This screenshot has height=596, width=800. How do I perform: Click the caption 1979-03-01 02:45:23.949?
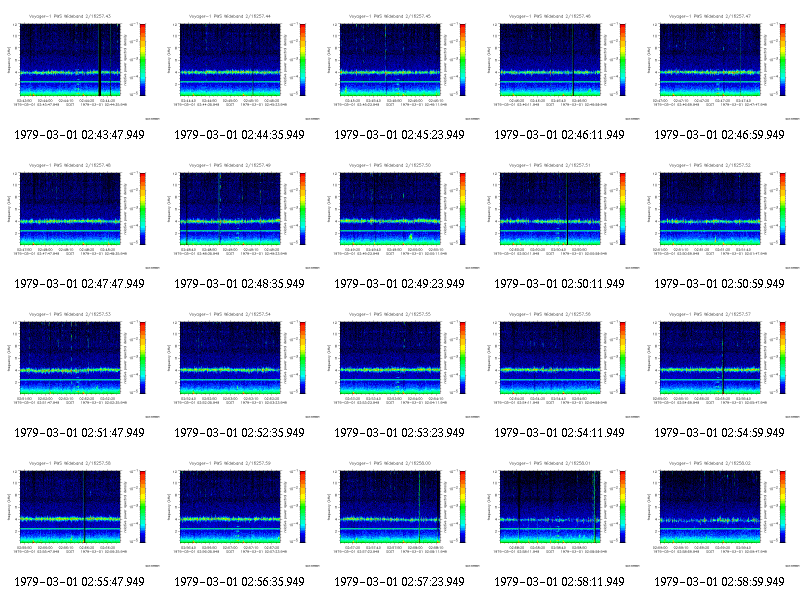click(399, 135)
